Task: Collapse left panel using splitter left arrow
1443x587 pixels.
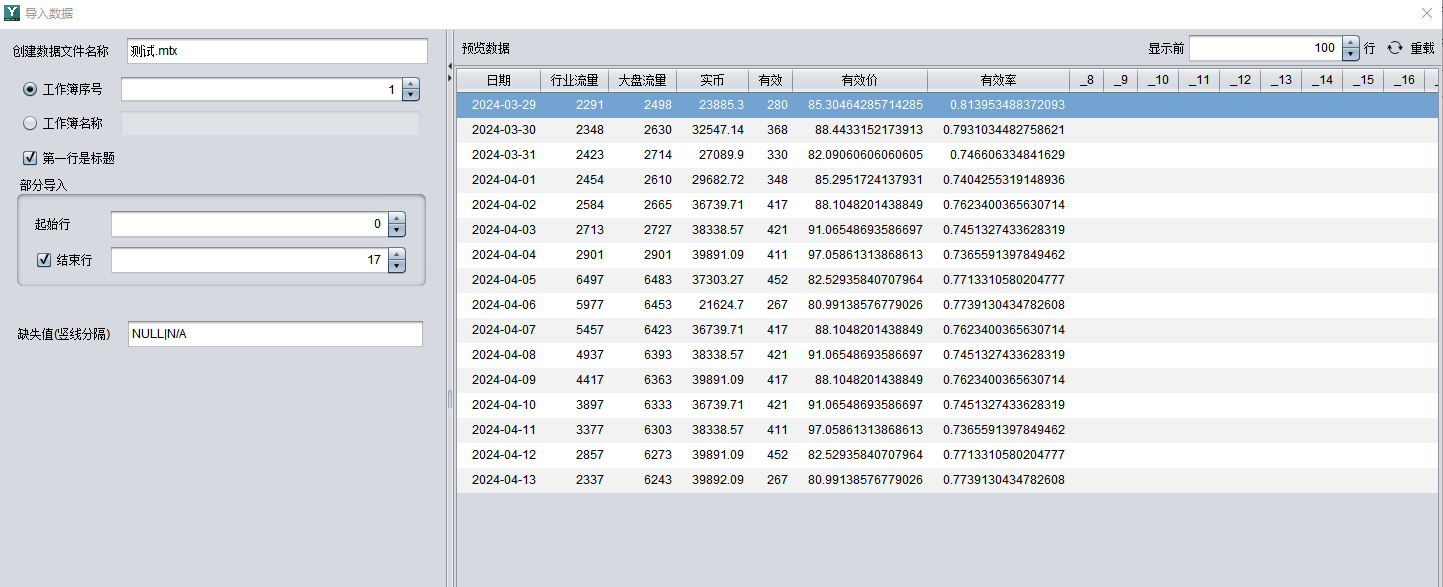Action: (449, 65)
